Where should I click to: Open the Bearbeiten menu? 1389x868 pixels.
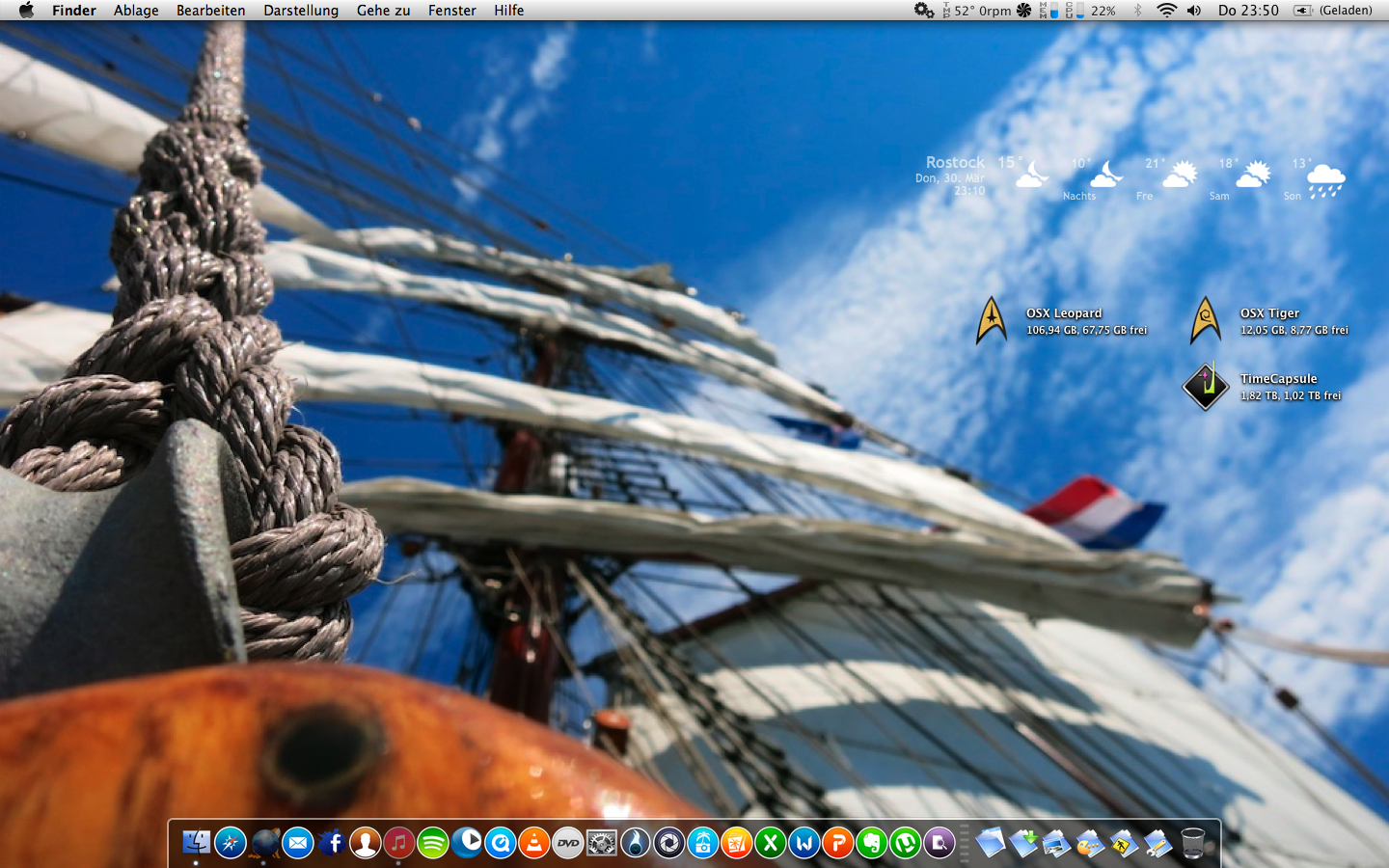coord(210,11)
